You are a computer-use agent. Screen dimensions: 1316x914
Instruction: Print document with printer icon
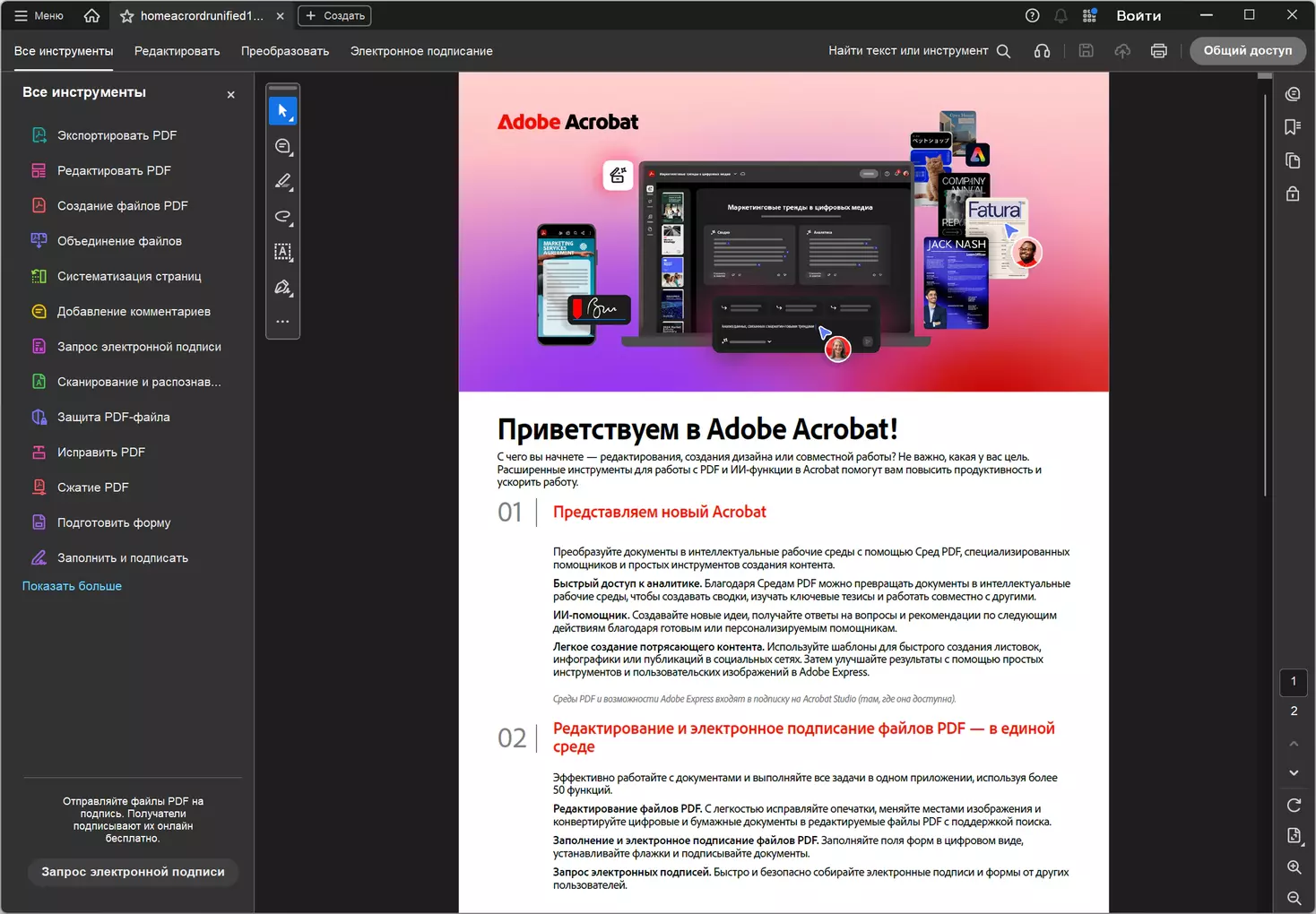[x=1158, y=51]
